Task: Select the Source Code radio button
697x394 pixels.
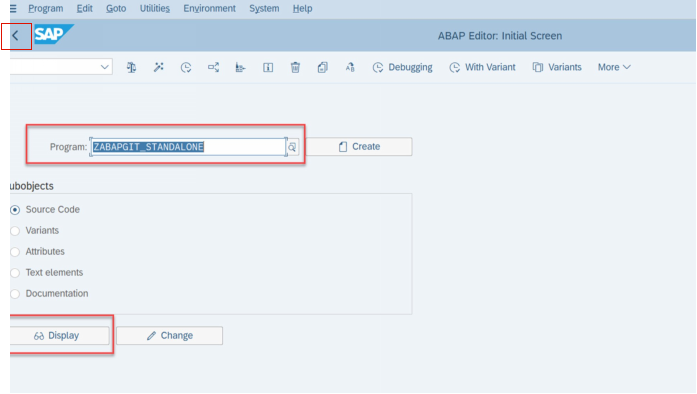Action: coord(15,210)
